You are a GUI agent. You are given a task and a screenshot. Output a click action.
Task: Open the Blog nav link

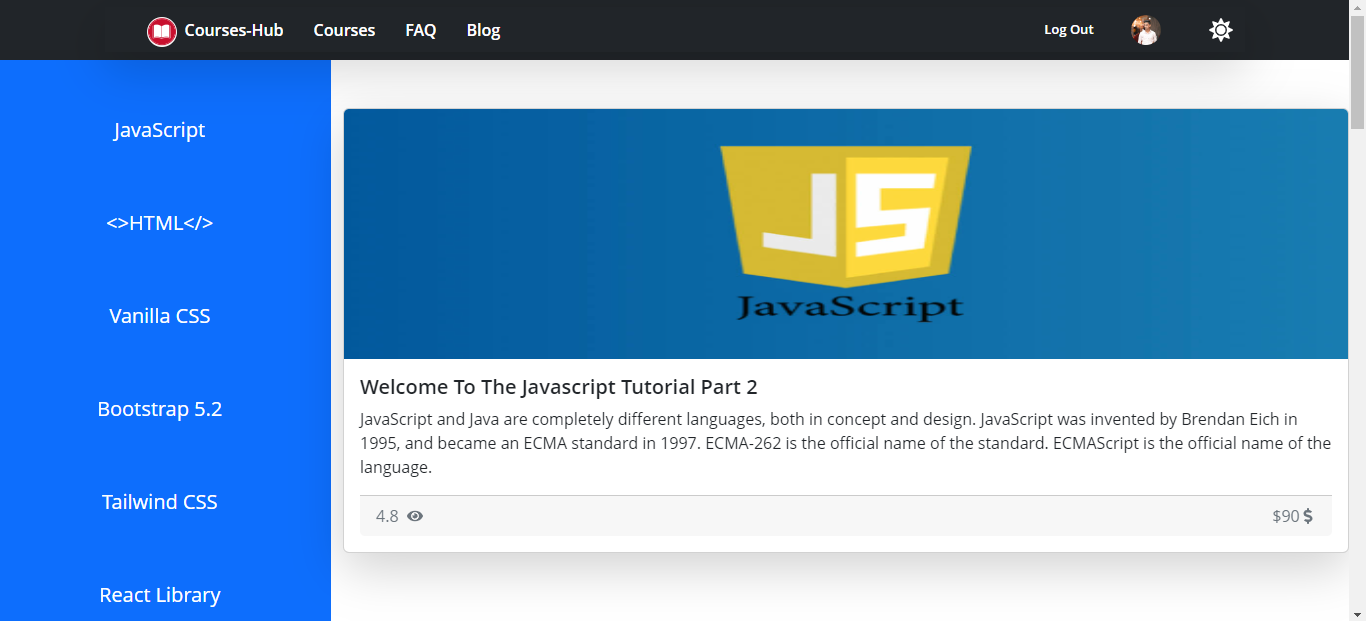pos(483,30)
